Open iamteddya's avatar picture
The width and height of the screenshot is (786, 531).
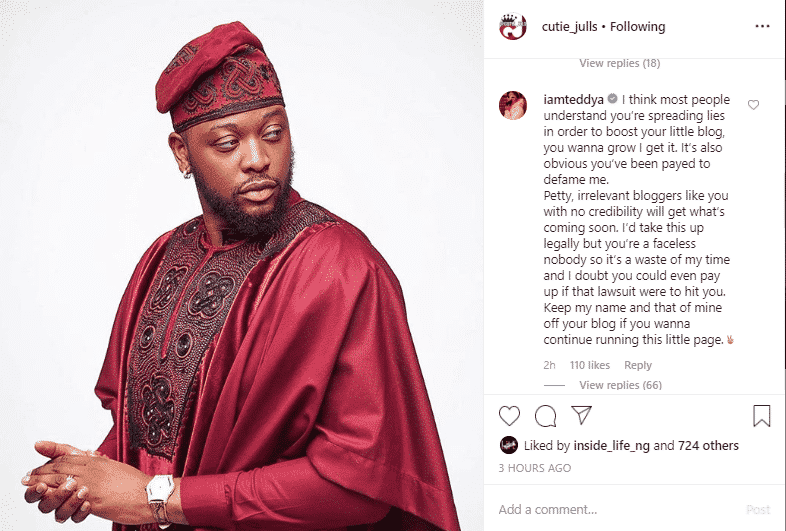(513, 105)
